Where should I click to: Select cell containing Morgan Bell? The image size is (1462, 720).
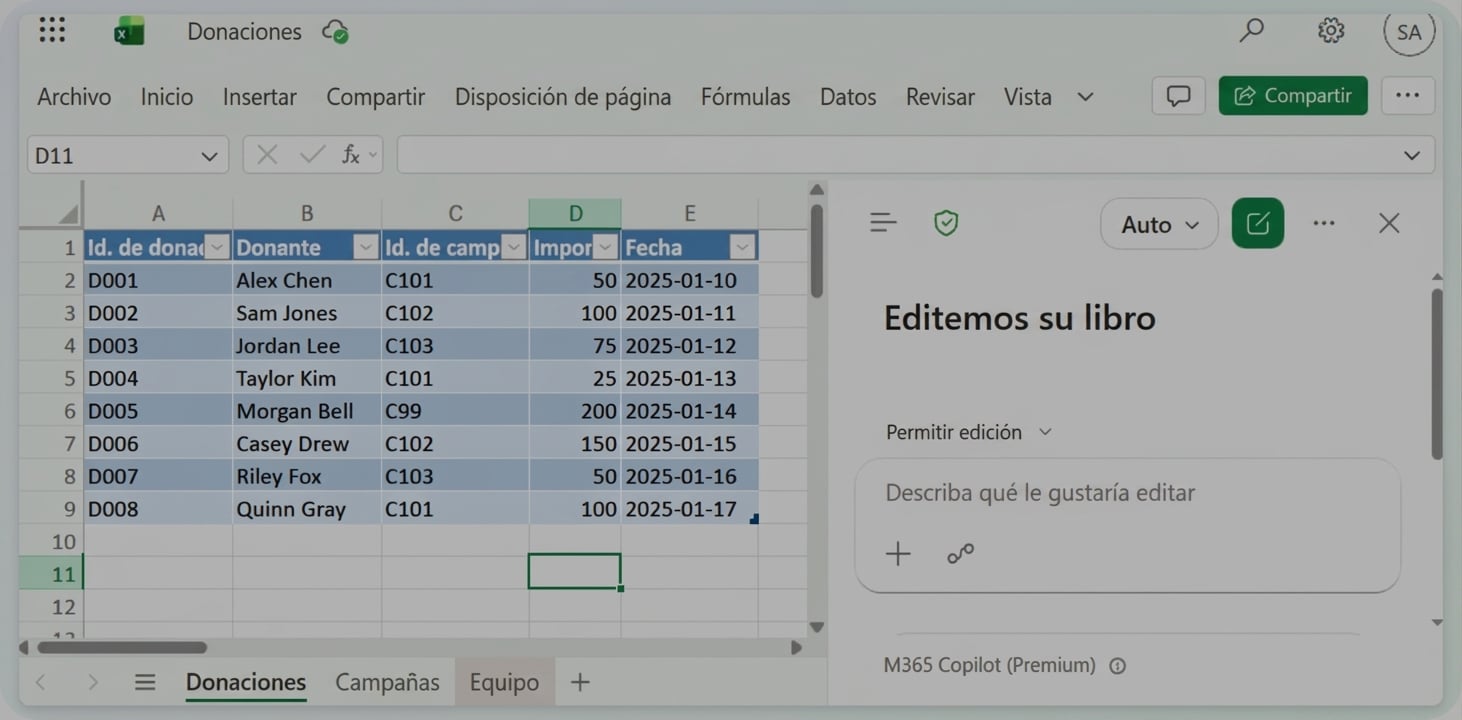tap(306, 411)
